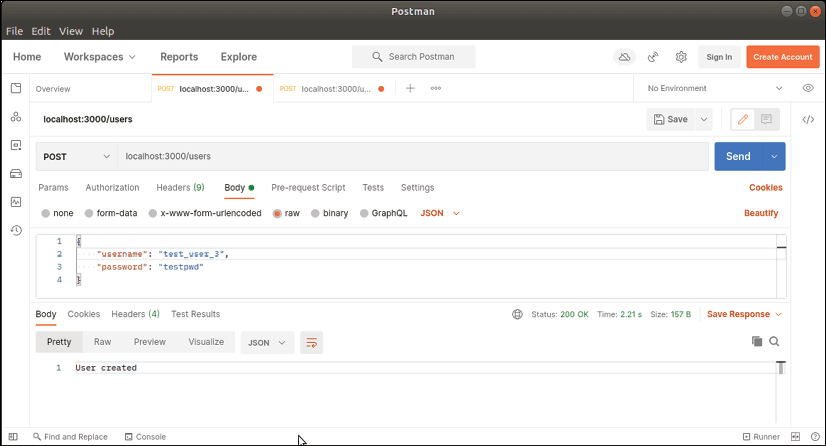Screen dimensions: 826x446
Task: Open the settings gear icon
Action: pos(681,57)
